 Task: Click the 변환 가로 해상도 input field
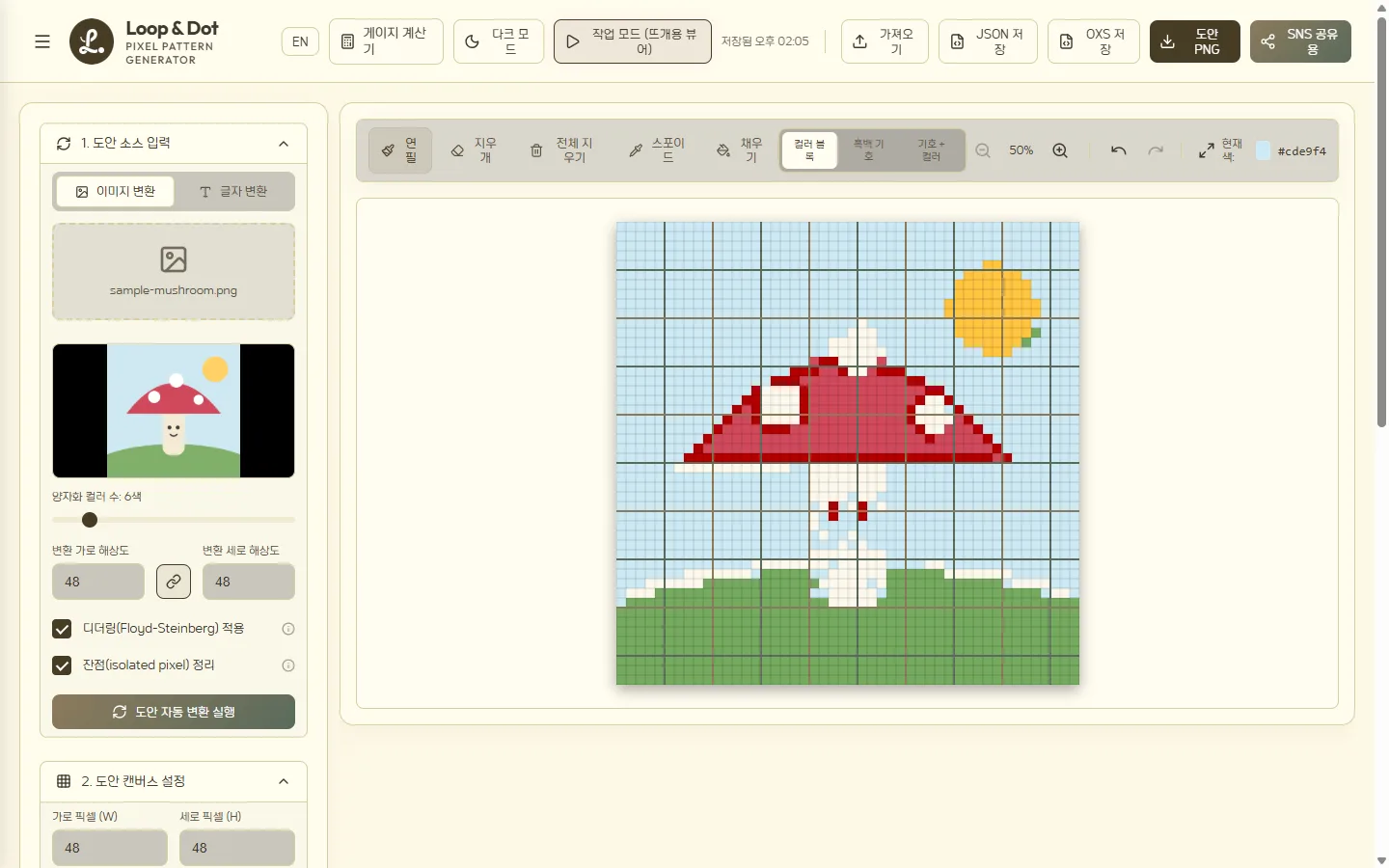tap(98, 582)
